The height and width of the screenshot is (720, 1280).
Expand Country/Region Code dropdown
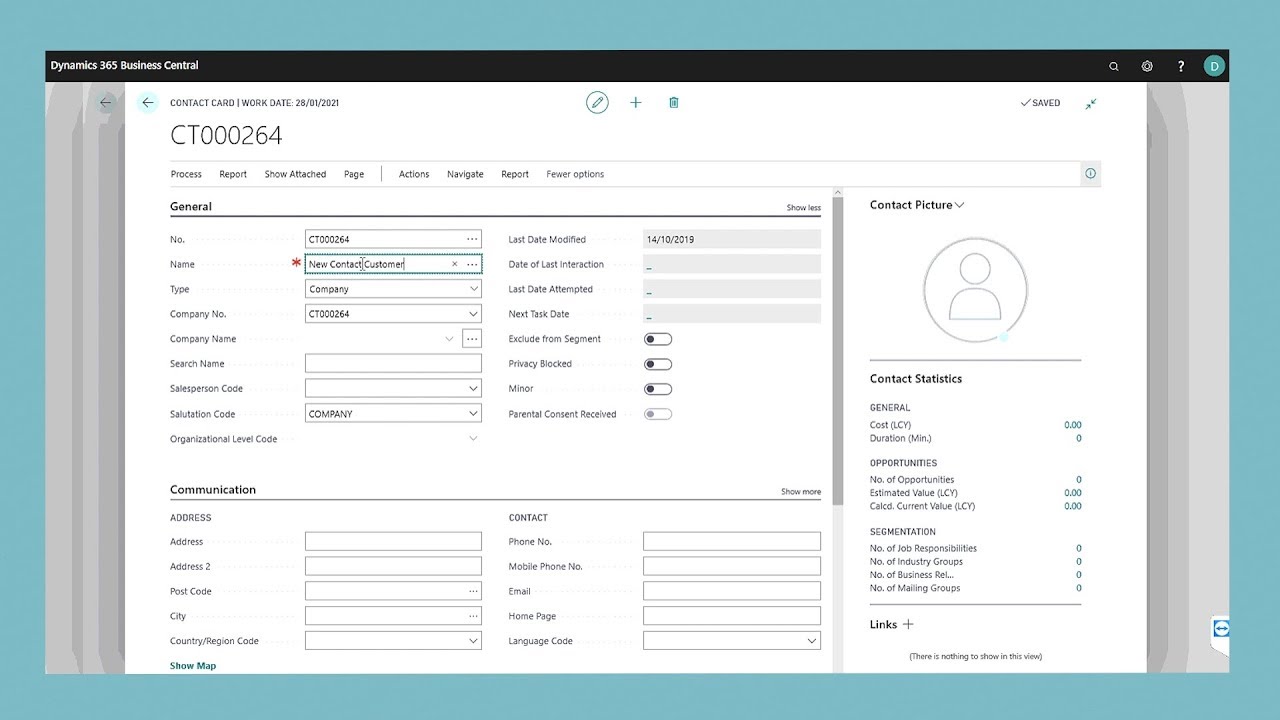pyautogui.click(x=473, y=641)
